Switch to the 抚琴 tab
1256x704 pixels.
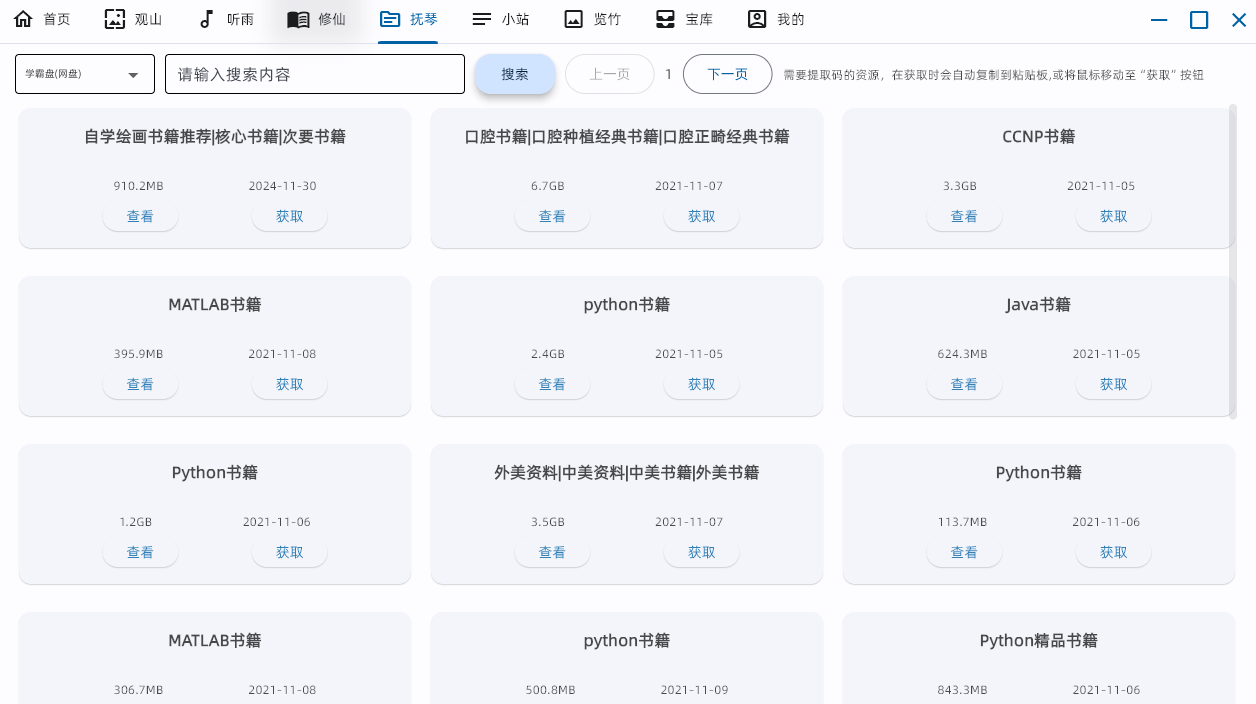coord(408,19)
